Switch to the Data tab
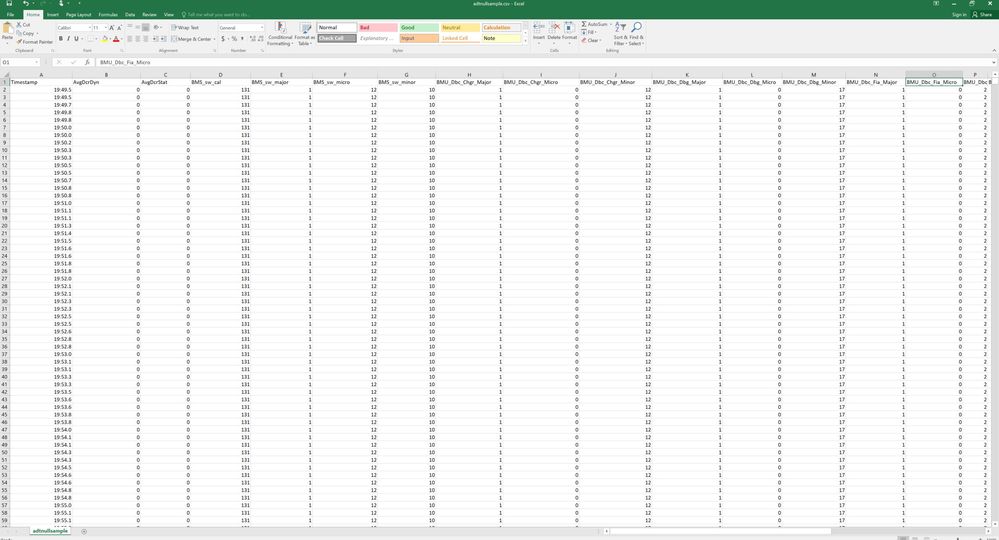This screenshot has height=540, width=999. point(130,15)
